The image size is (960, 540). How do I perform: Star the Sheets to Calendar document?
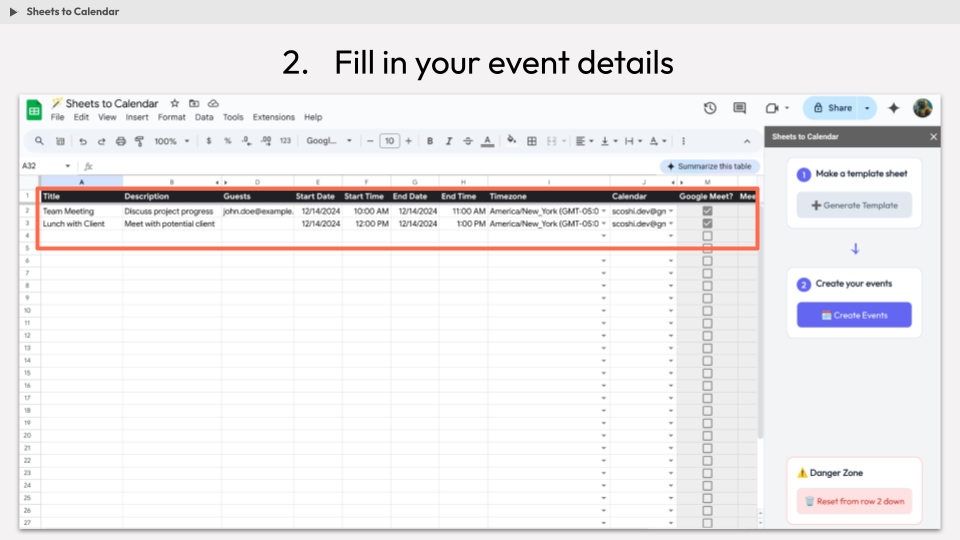pos(174,103)
